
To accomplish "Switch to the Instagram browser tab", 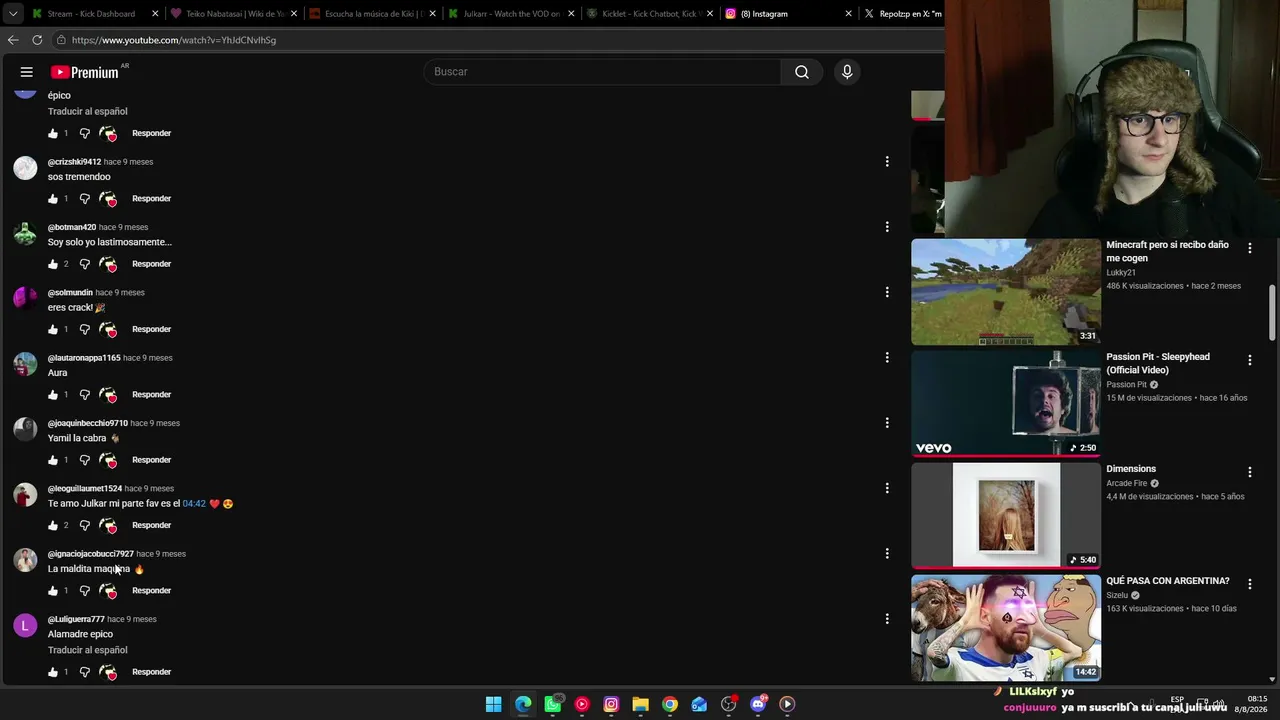I will tap(789, 14).
